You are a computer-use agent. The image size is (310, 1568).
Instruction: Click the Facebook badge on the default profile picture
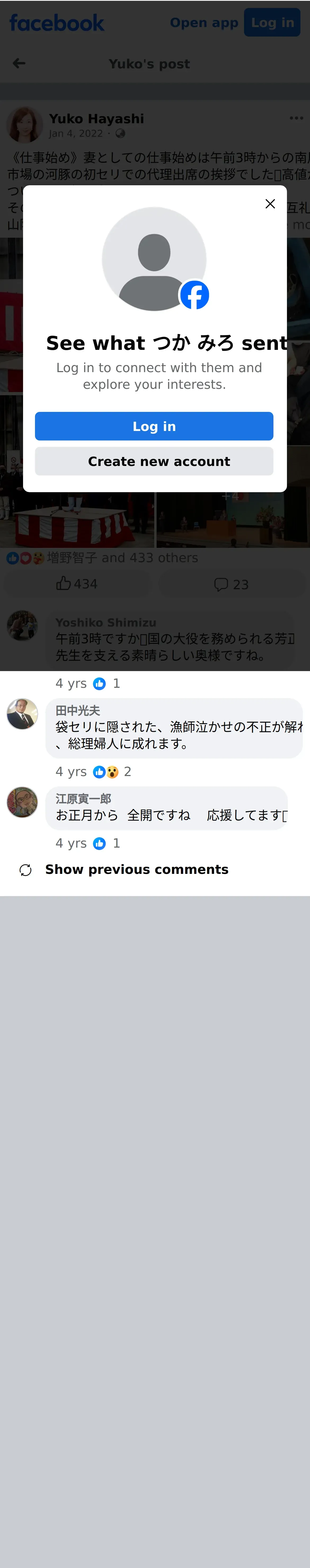pyautogui.click(x=194, y=295)
